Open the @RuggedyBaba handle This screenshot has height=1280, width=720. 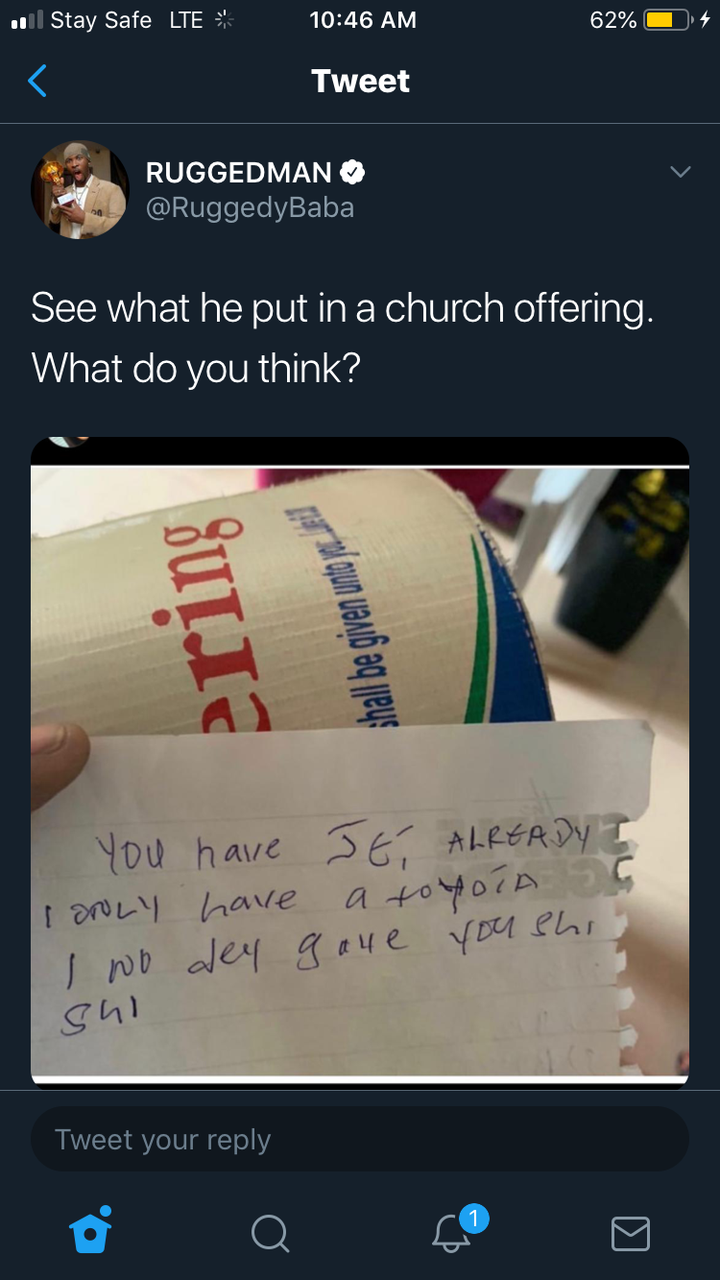[250, 208]
